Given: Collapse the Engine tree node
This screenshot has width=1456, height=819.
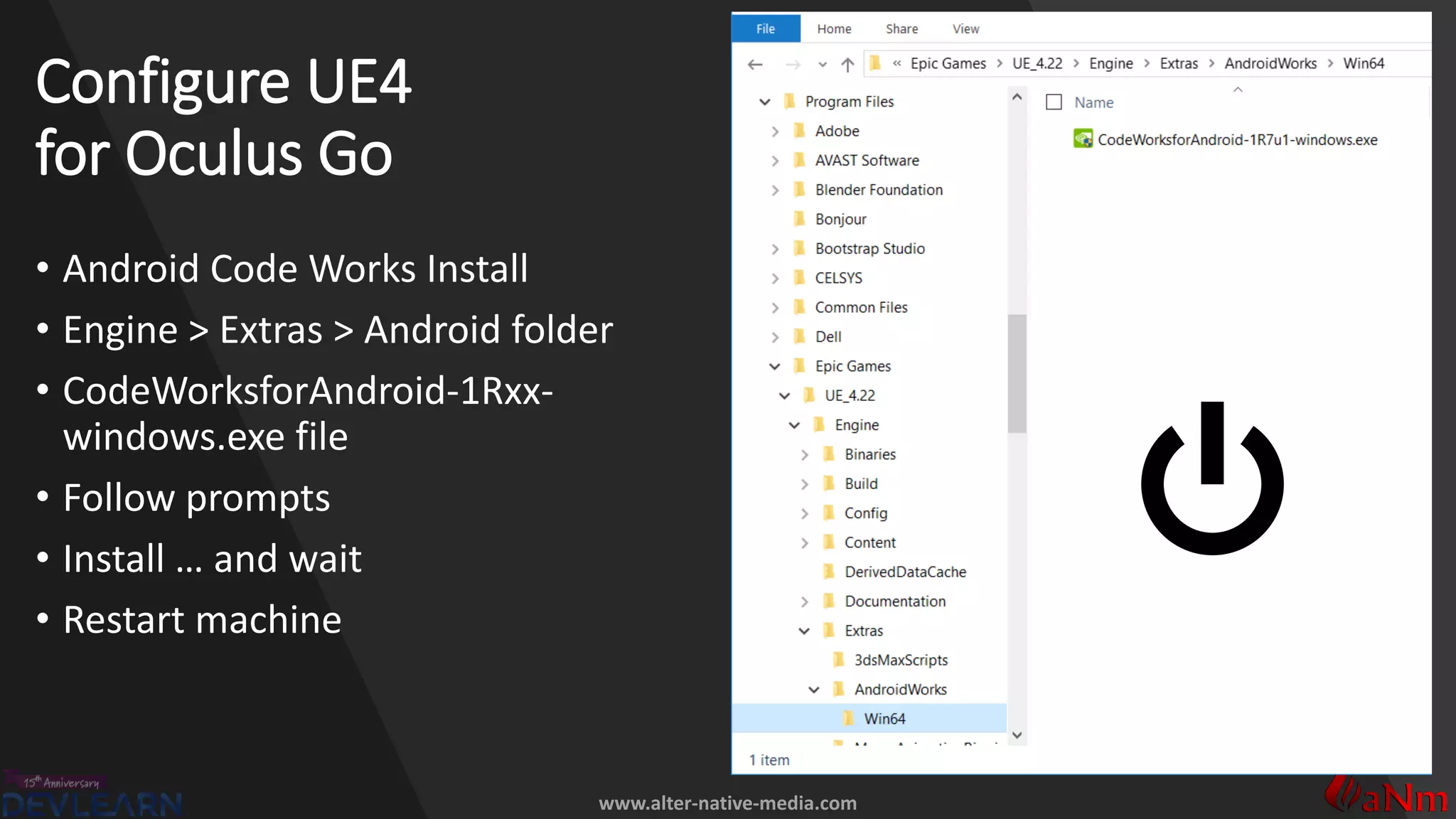Looking at the screenshot, I should point(795,425).
